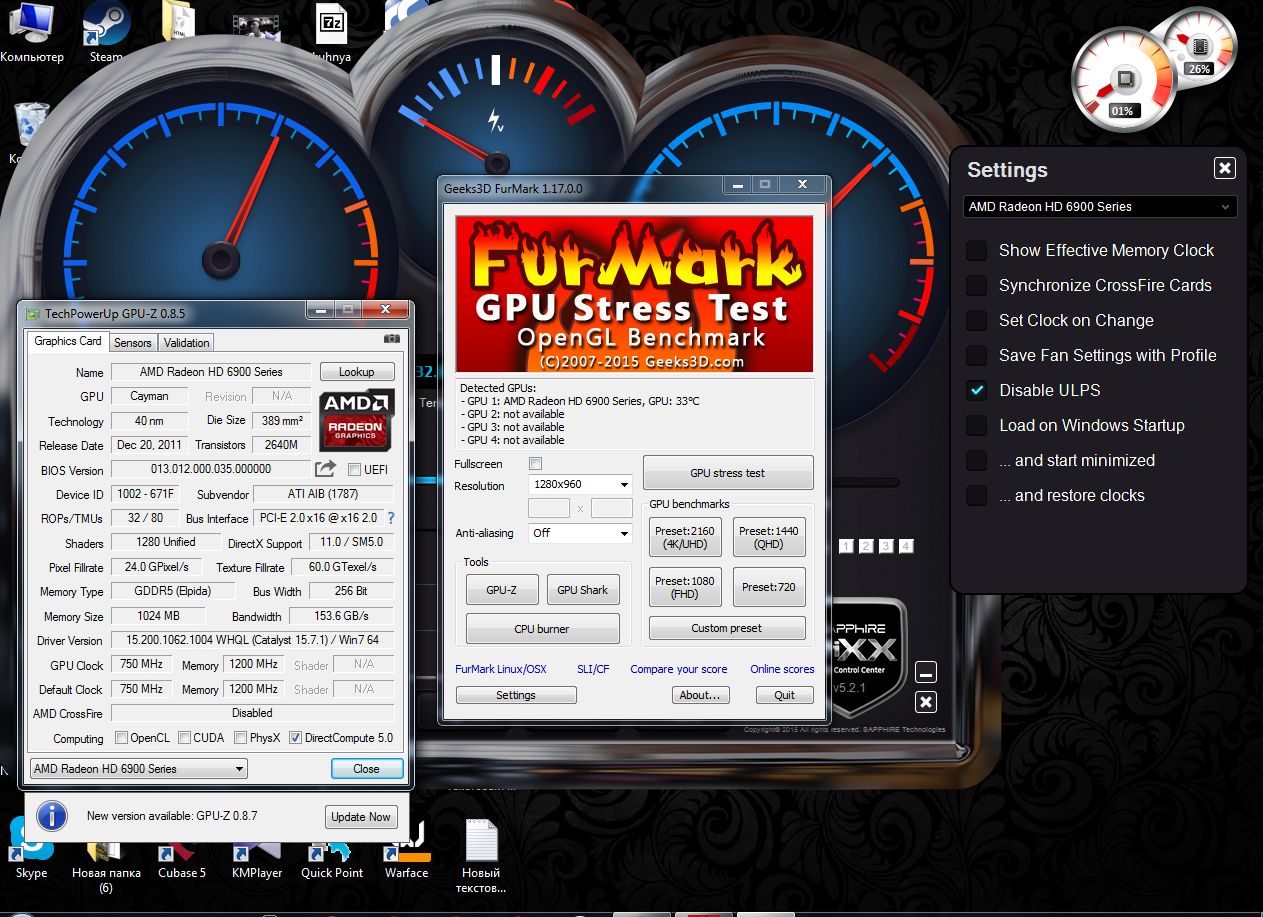This screenshot has height=917, width=1263.
Task: Click the RAM meter gadget showing 26%
Action: 1199,46
